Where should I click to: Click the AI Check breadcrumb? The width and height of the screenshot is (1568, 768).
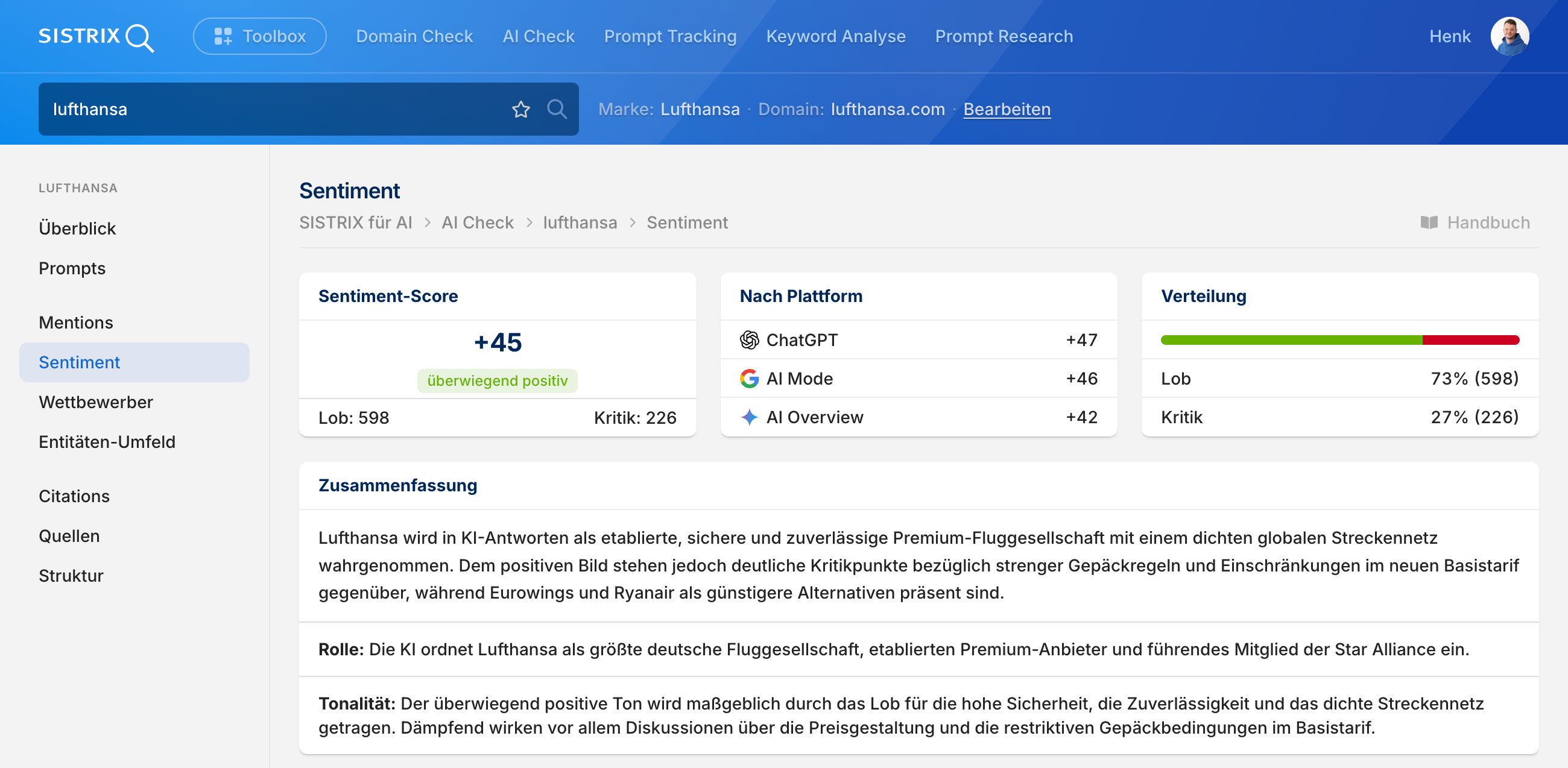[477, 222]
